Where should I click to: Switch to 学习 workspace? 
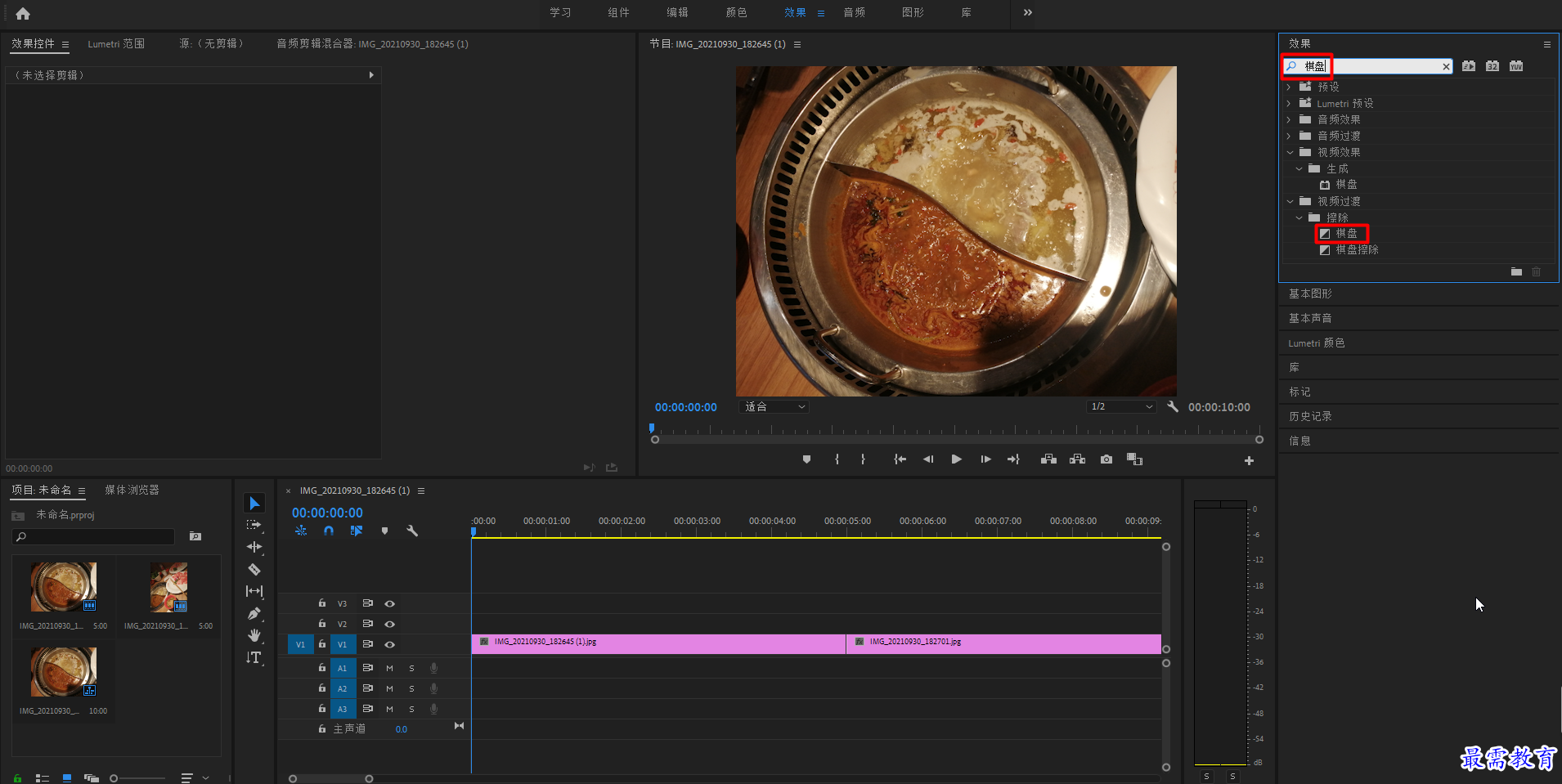click(560, 12)
